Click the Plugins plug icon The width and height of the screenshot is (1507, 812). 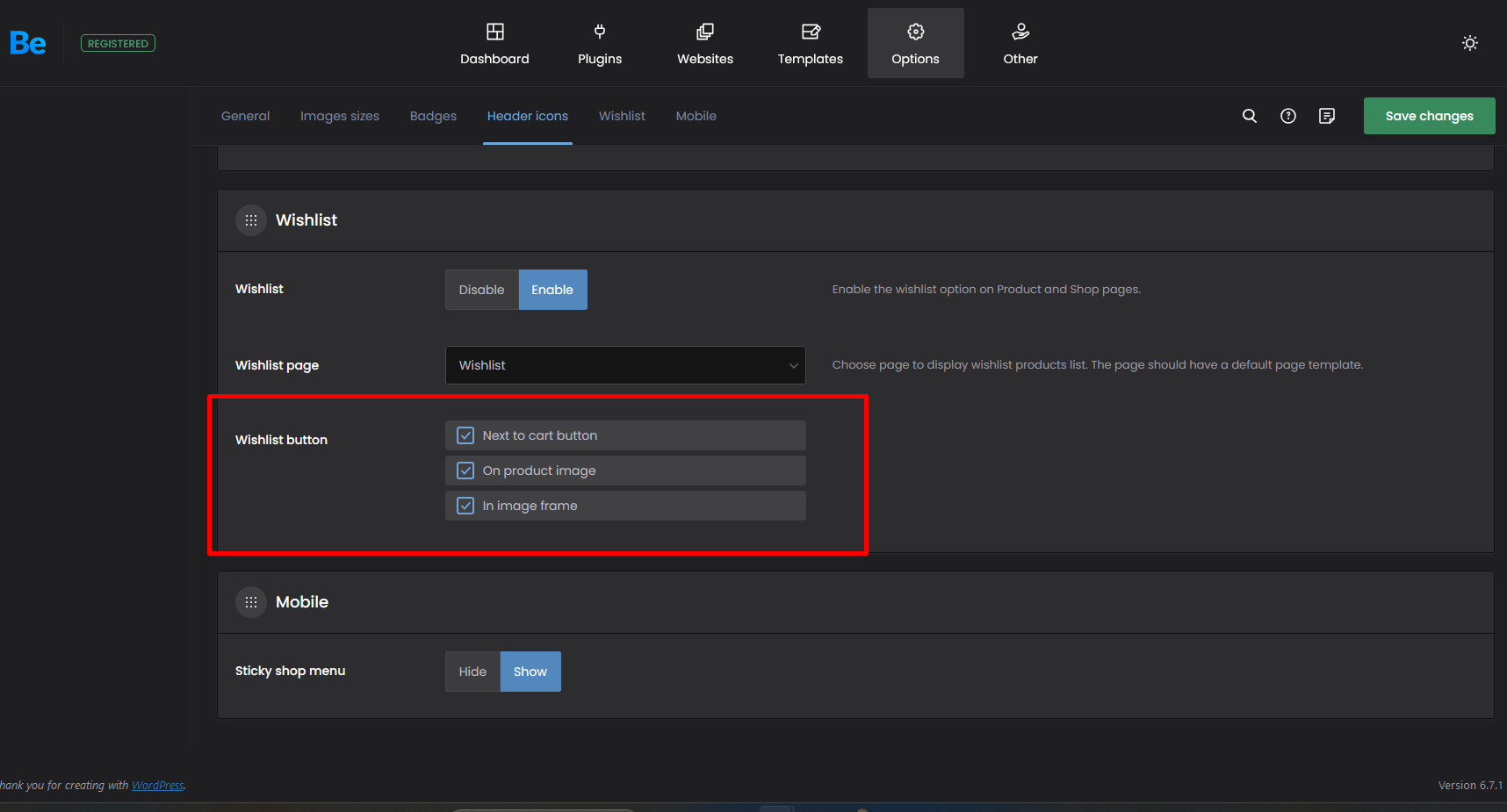pyautogui.click(x=600, y=32)
